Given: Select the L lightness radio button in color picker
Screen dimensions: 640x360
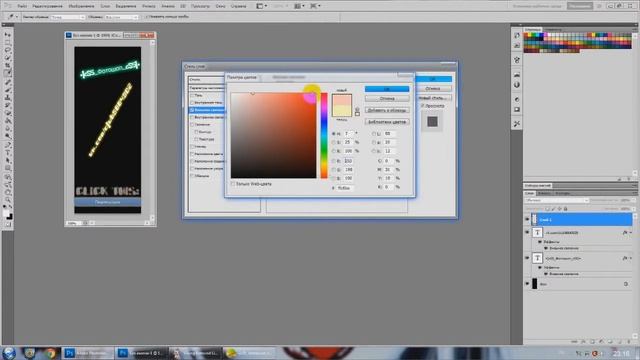Looking at the screenshot, I should click(x=373, y=133).
